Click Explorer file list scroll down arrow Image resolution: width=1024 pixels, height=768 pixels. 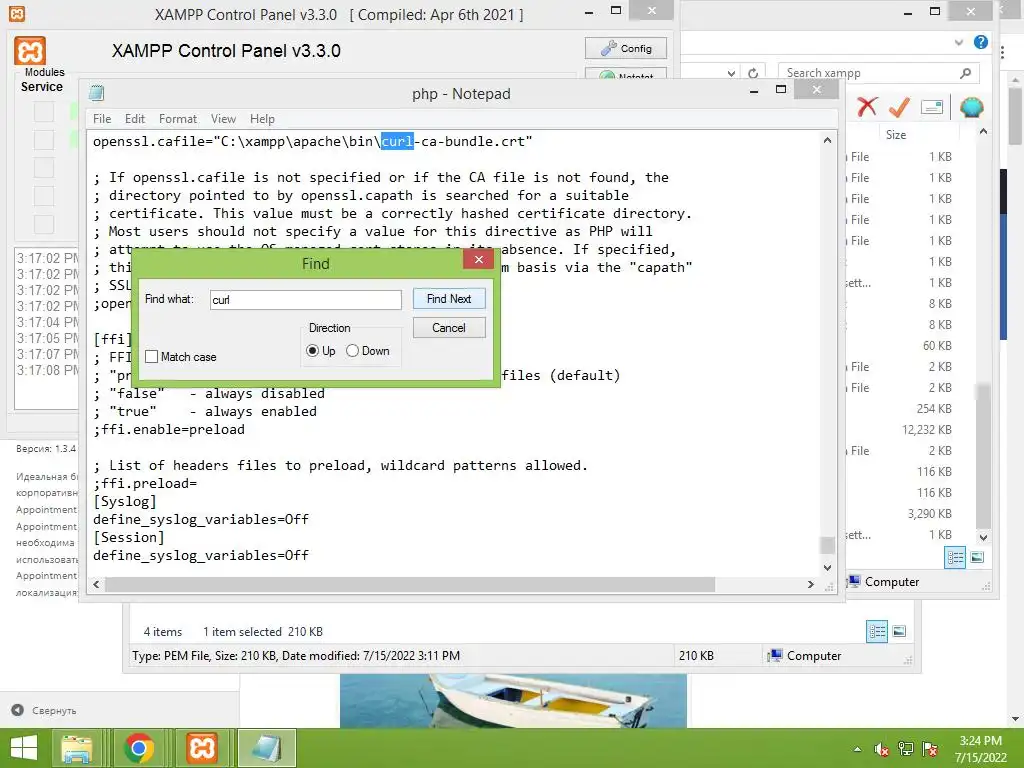tap(984, 537)
